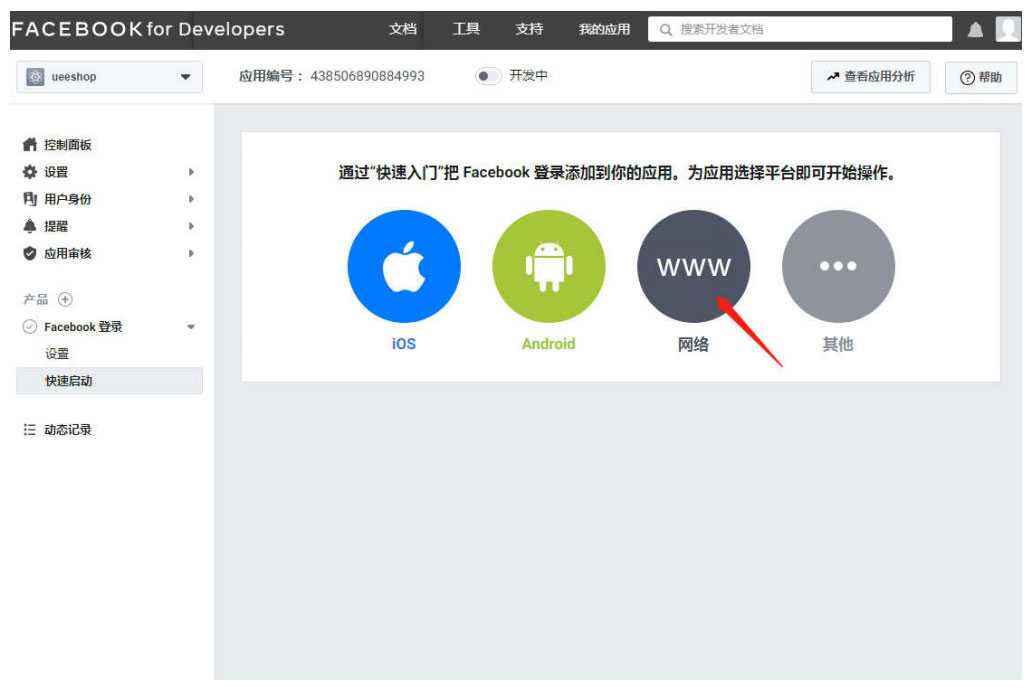
Task: Open the 工具 top menu
Action: (466, 30)
